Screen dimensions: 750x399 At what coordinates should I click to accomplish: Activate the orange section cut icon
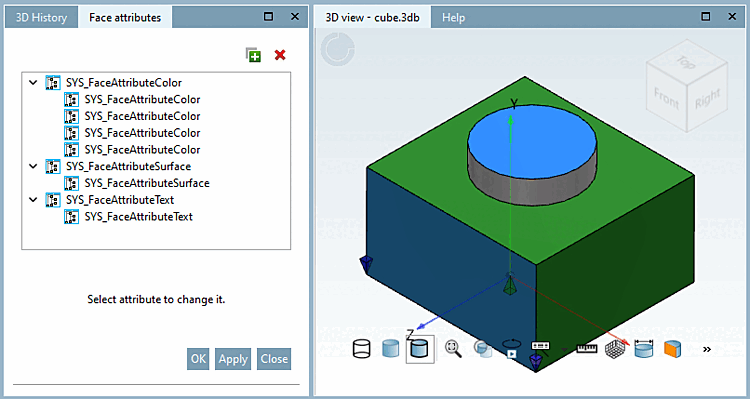673,349
